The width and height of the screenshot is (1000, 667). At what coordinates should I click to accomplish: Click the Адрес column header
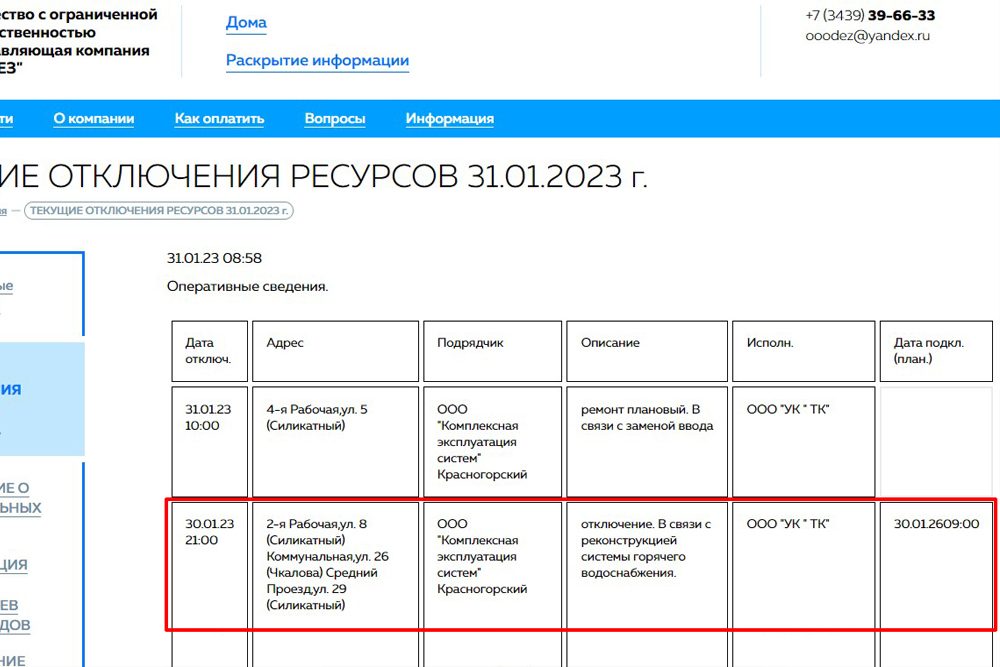pyautogui.click(x=335, y=351)
